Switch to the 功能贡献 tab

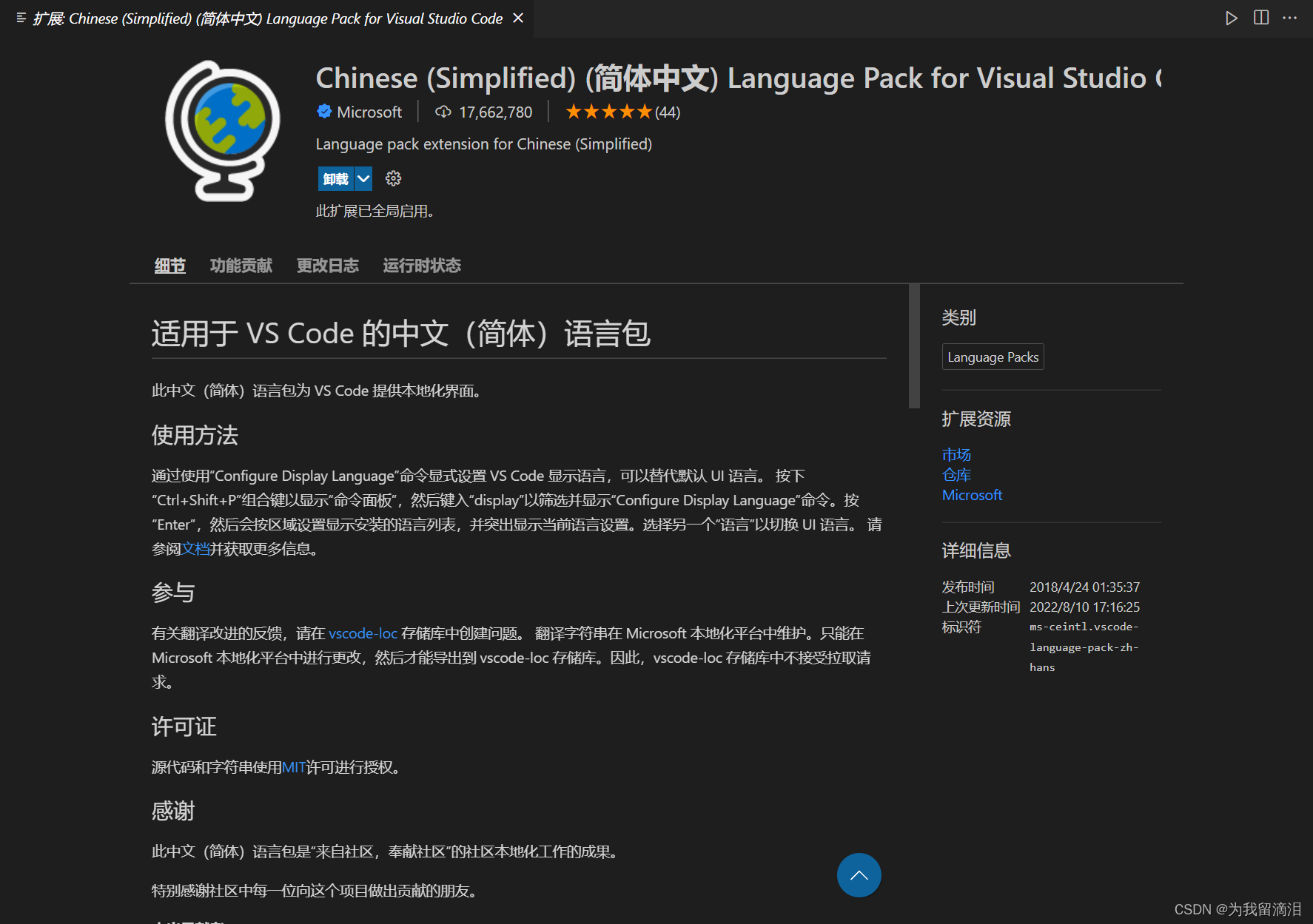coord(241,266)
